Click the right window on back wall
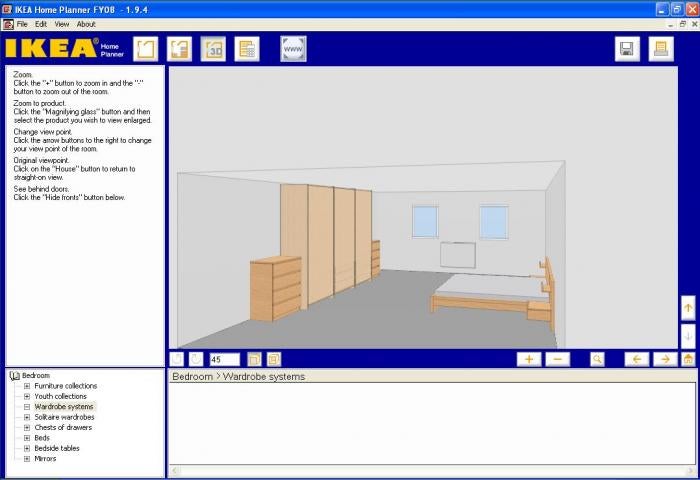The width and height of the screenshot is (700, 480). click(494, 222)
